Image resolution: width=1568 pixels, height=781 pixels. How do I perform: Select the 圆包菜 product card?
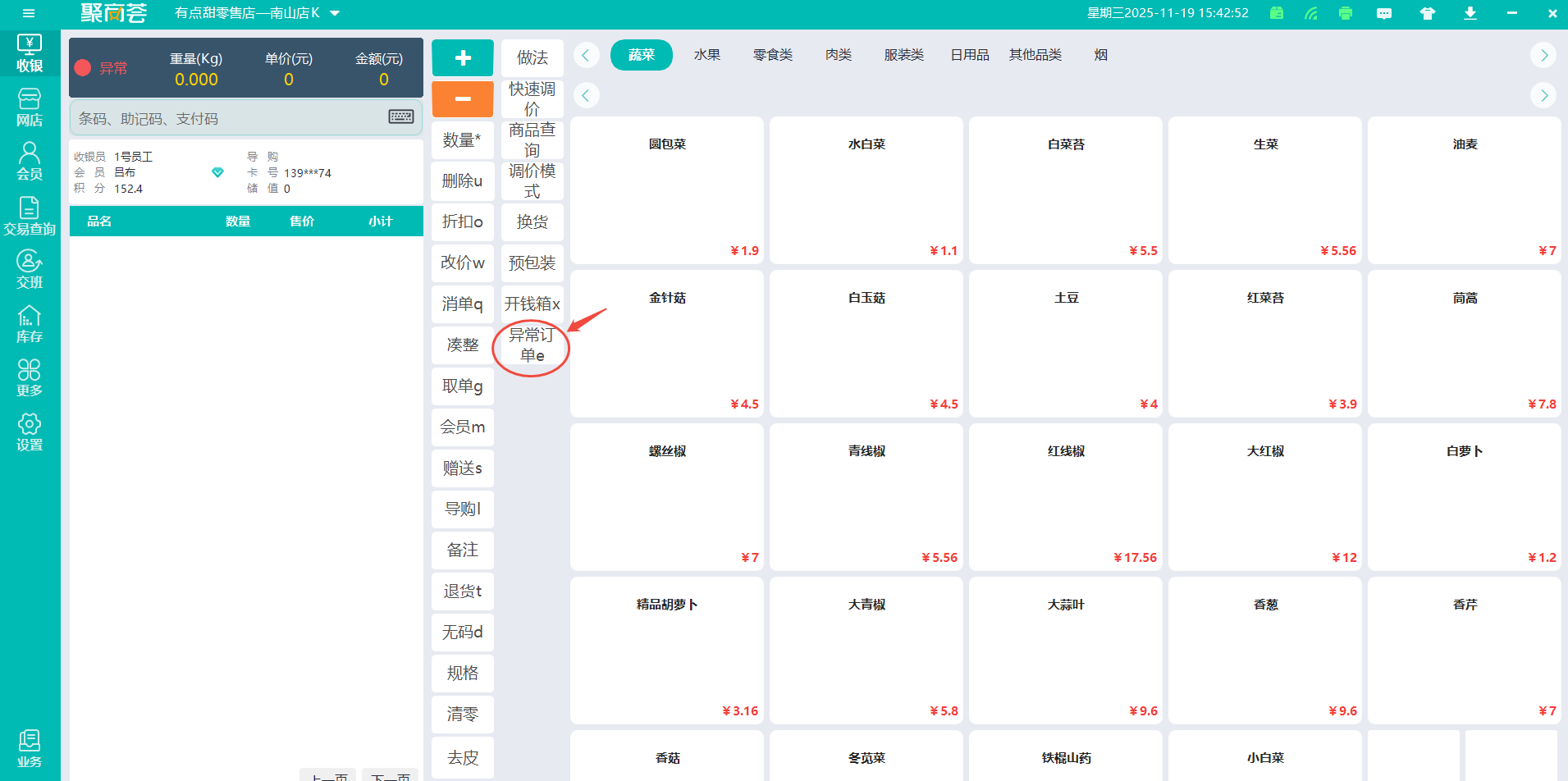tap(667, 190)
